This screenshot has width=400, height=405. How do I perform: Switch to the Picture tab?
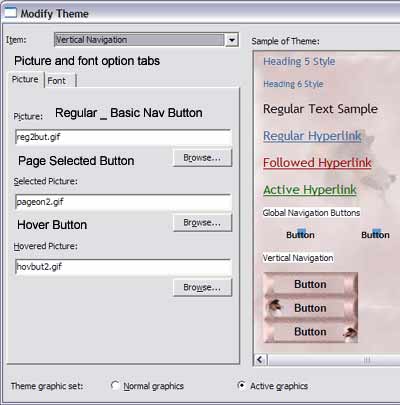[x=25, y=80]
